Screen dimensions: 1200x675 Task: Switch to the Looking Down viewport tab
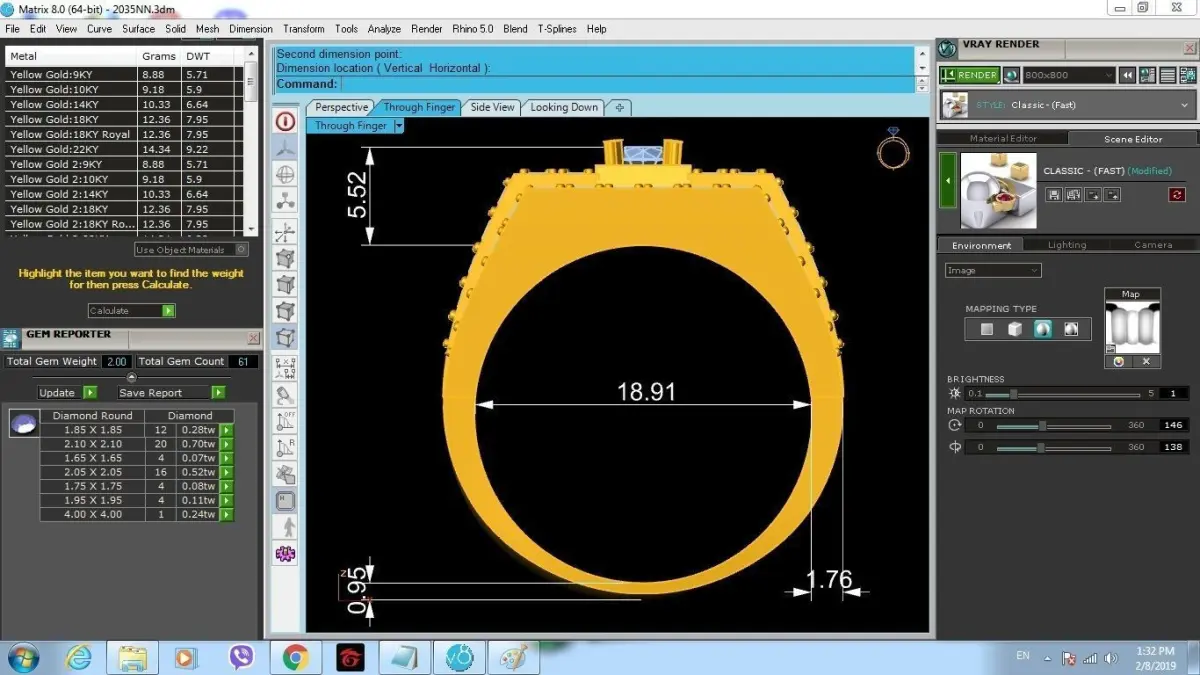564,107
